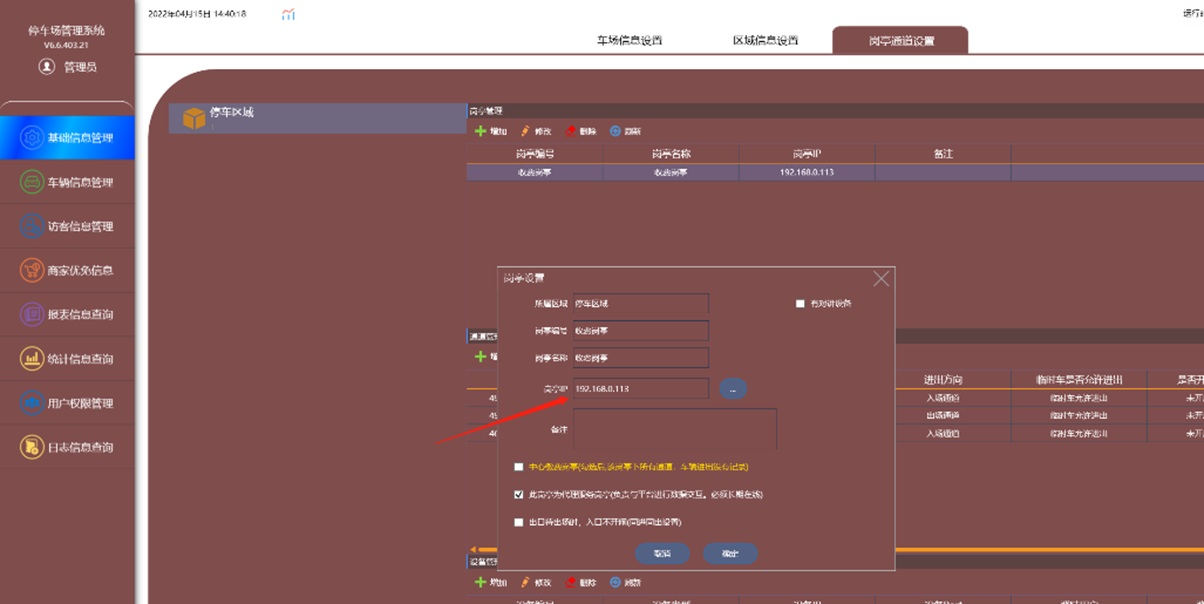Click the "..." button beside 岗亭IP
The image size is (1204, 604).
click(x=733, y=388)
